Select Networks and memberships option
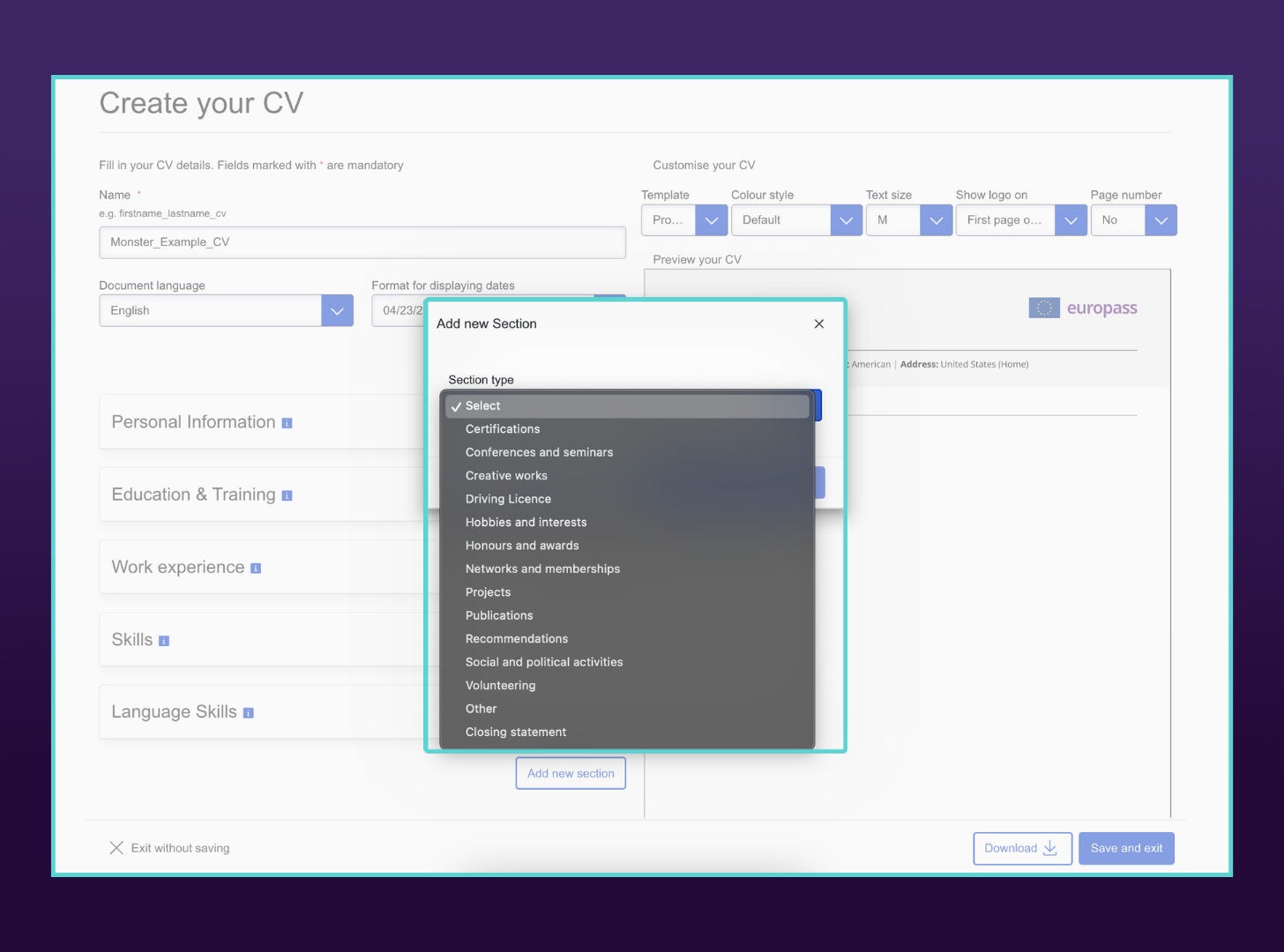The width and height of the screenshot is (1284, 952). (627, 569)
